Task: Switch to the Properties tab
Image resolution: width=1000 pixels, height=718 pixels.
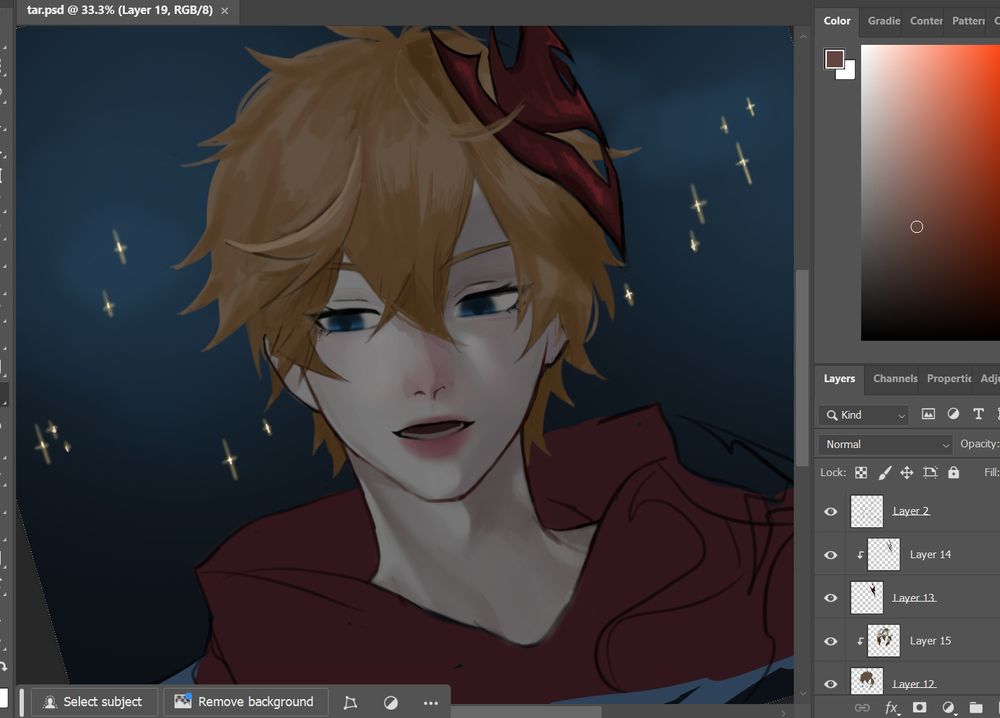Action: 949,379
